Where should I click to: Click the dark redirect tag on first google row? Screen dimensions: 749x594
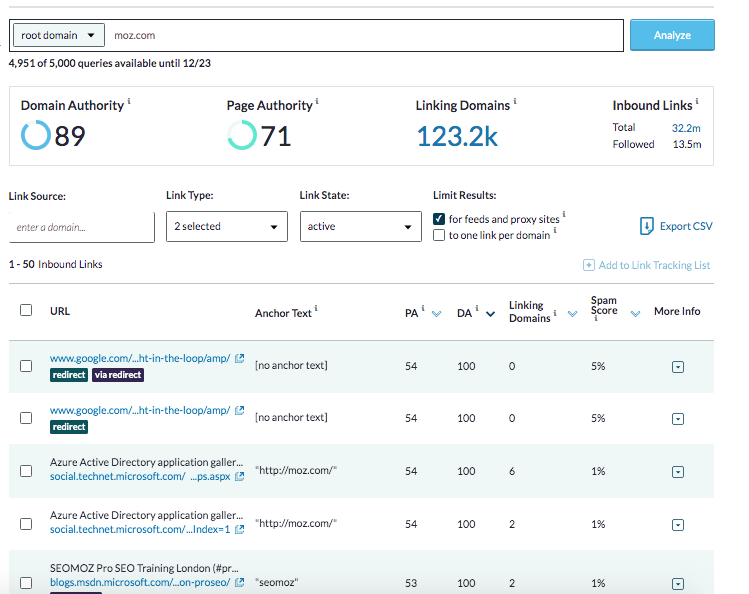[x=69, y=375]
